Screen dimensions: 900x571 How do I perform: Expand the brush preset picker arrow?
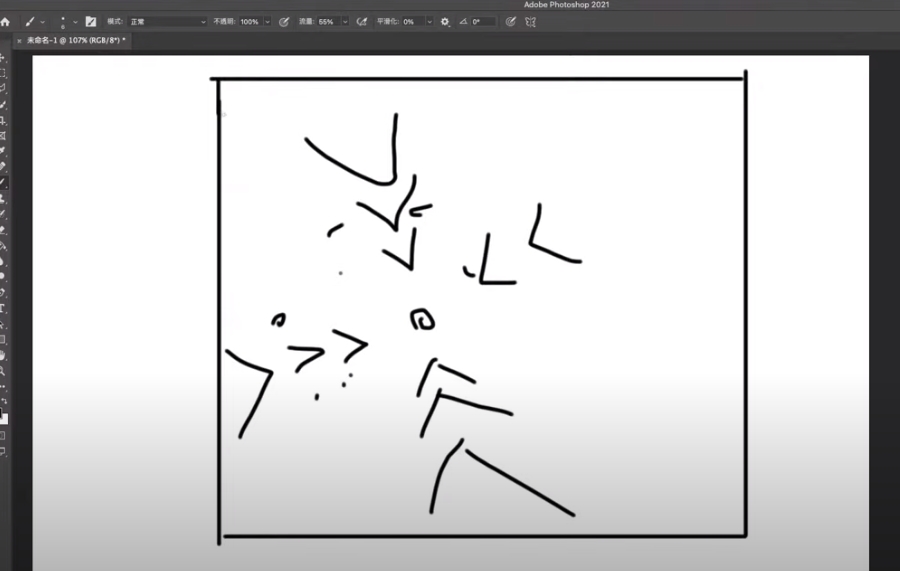[x=75, y=22]
